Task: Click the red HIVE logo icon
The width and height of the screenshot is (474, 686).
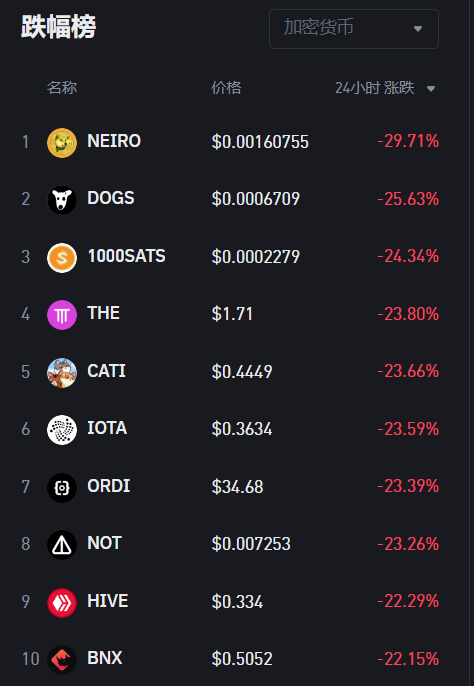Action: pyautogui.click(x=62, y=603)
